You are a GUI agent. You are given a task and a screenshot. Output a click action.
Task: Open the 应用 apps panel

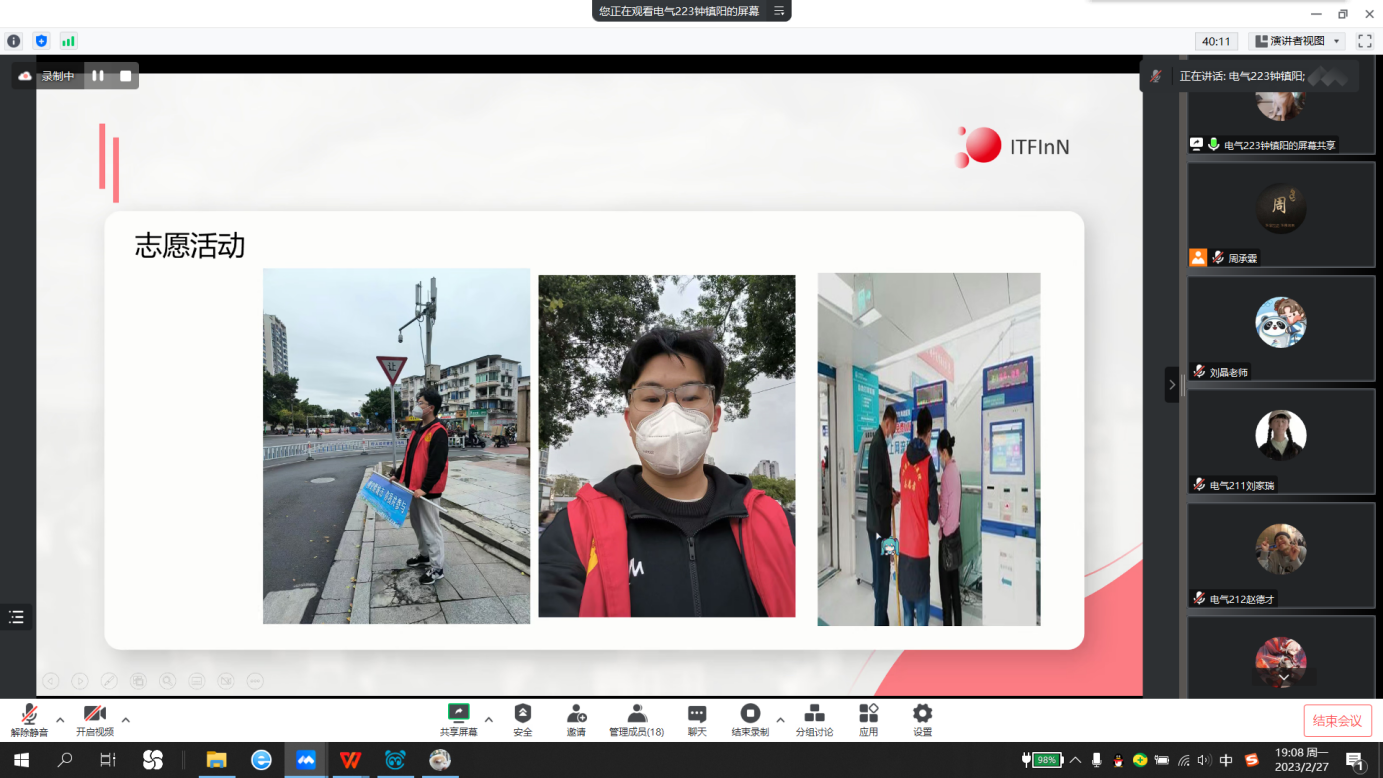[868, 720]
